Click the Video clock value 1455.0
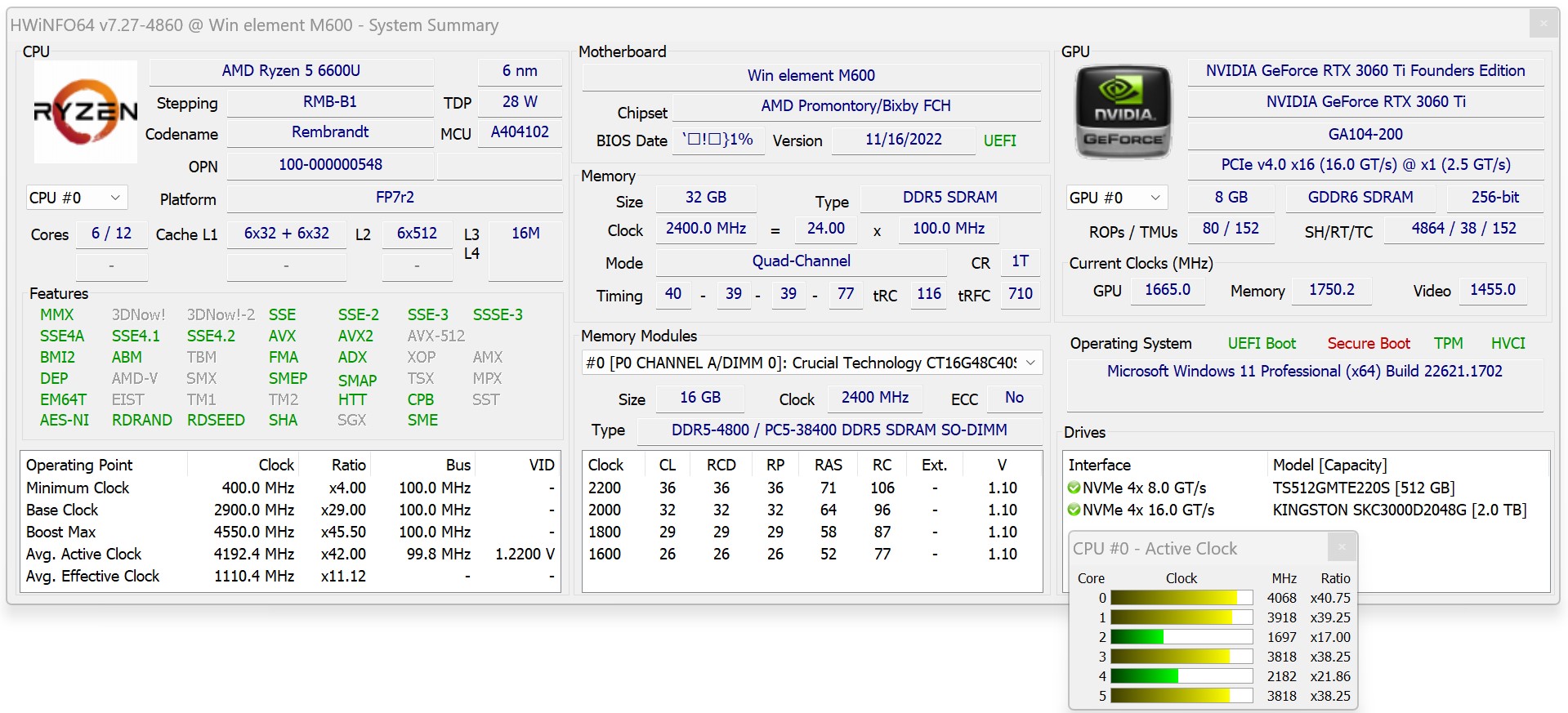Image resolution: width=1568 pixels, height=713 pixels. pyautogui.click(x=1493, y=290)
